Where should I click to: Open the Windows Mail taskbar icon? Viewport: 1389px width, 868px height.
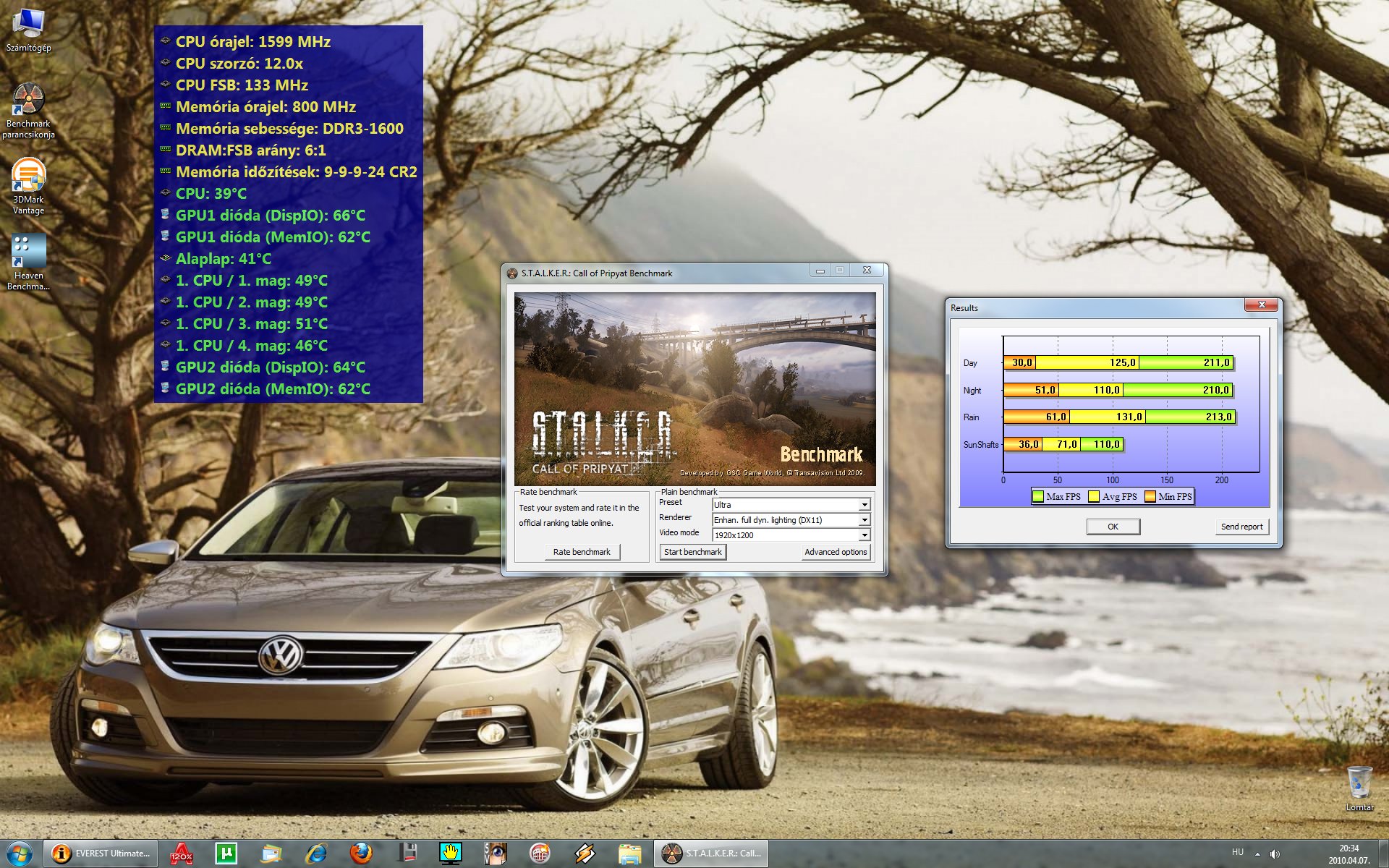click(271, 854)
